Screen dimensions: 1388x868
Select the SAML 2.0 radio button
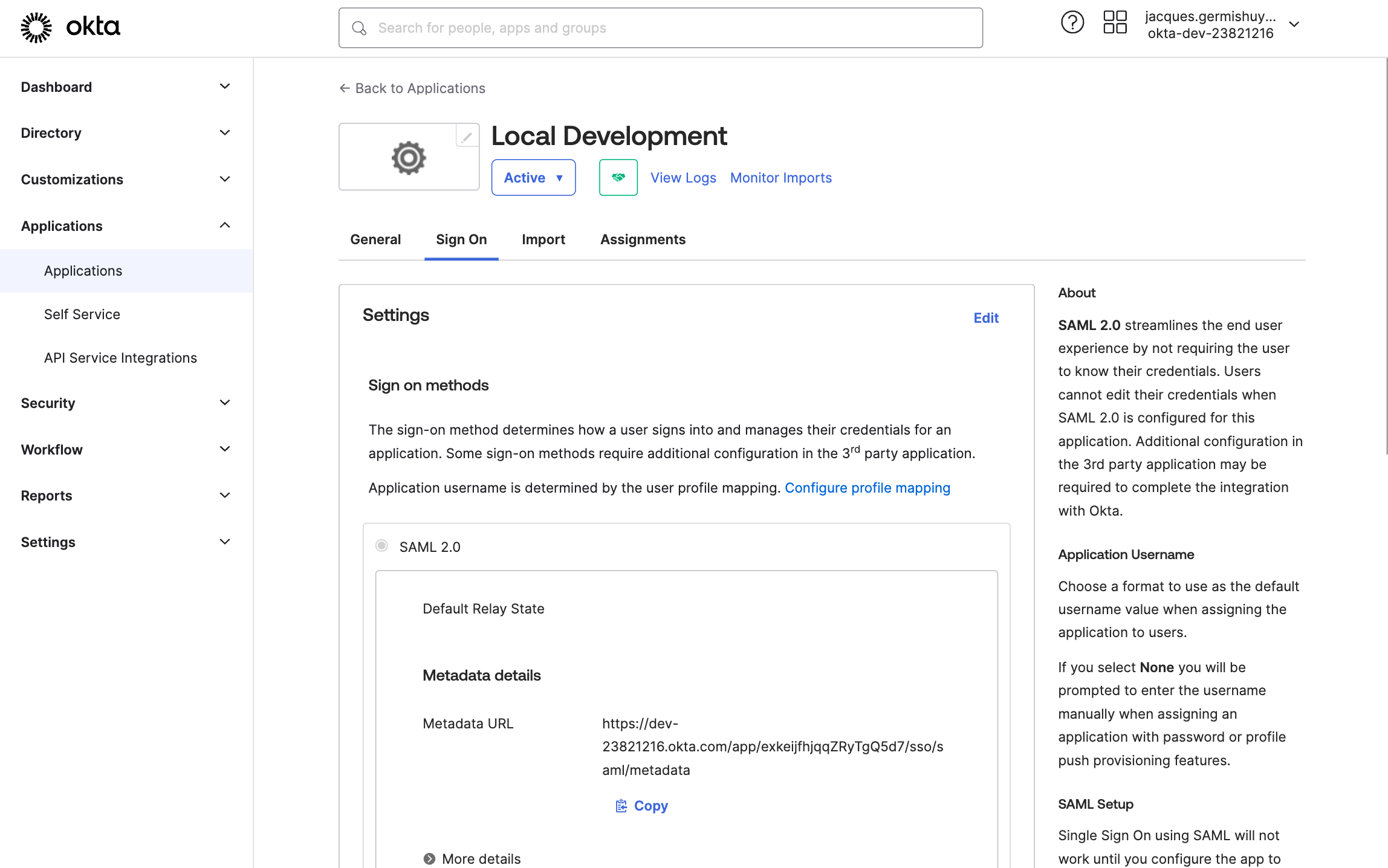(381, 546)
